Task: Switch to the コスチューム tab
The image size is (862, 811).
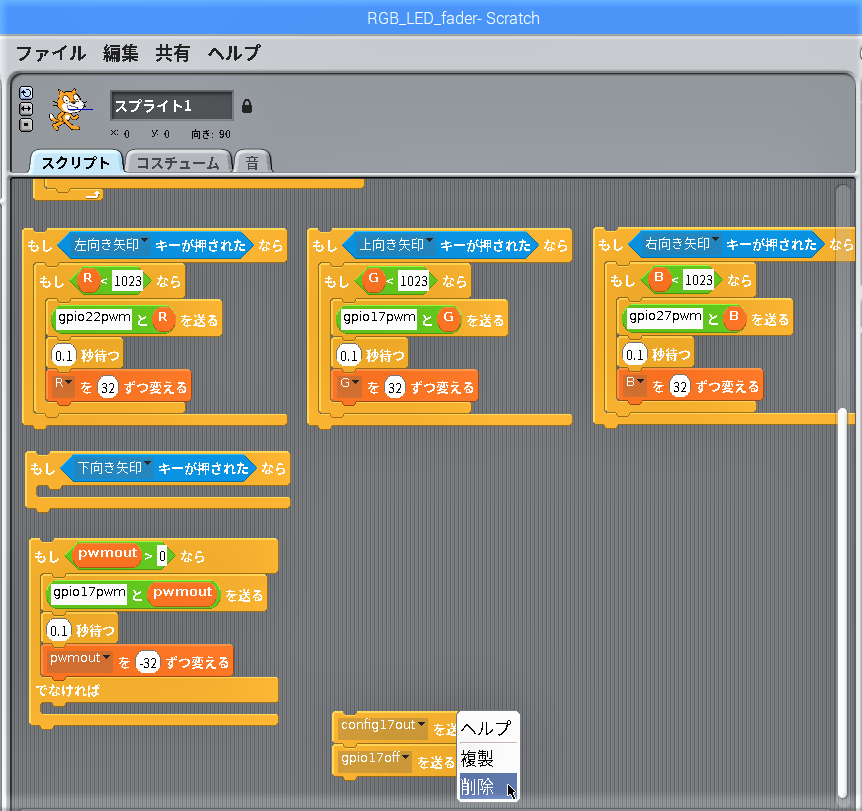Action: [178, 162]
